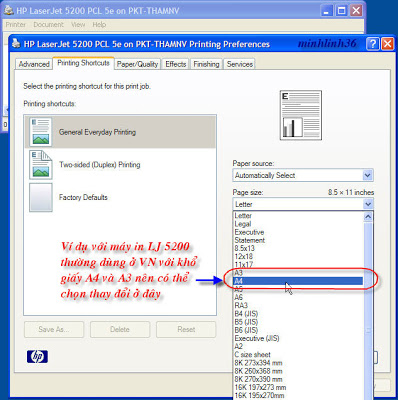The image size is (398, 400).
Task: Select the General Everyday Printing shortcut icon
Action: tap(40, 132)
